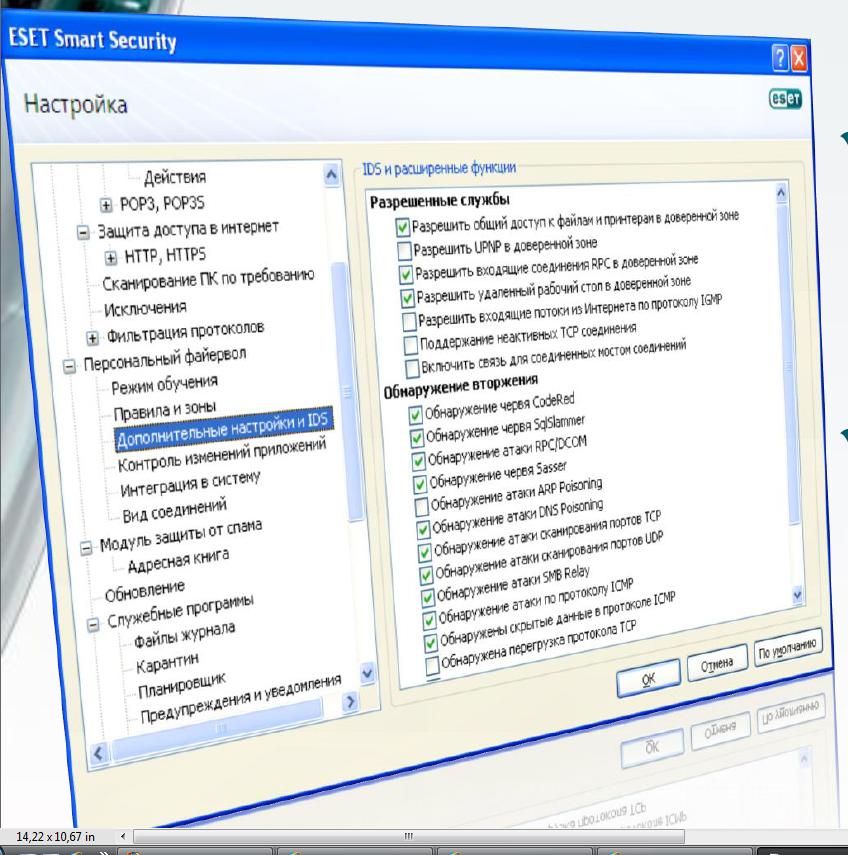Screen dimensions: 848x855
Task: Select 'Режим обучения' under firewall
Action: pyautogui.click(x=164, y=384)
